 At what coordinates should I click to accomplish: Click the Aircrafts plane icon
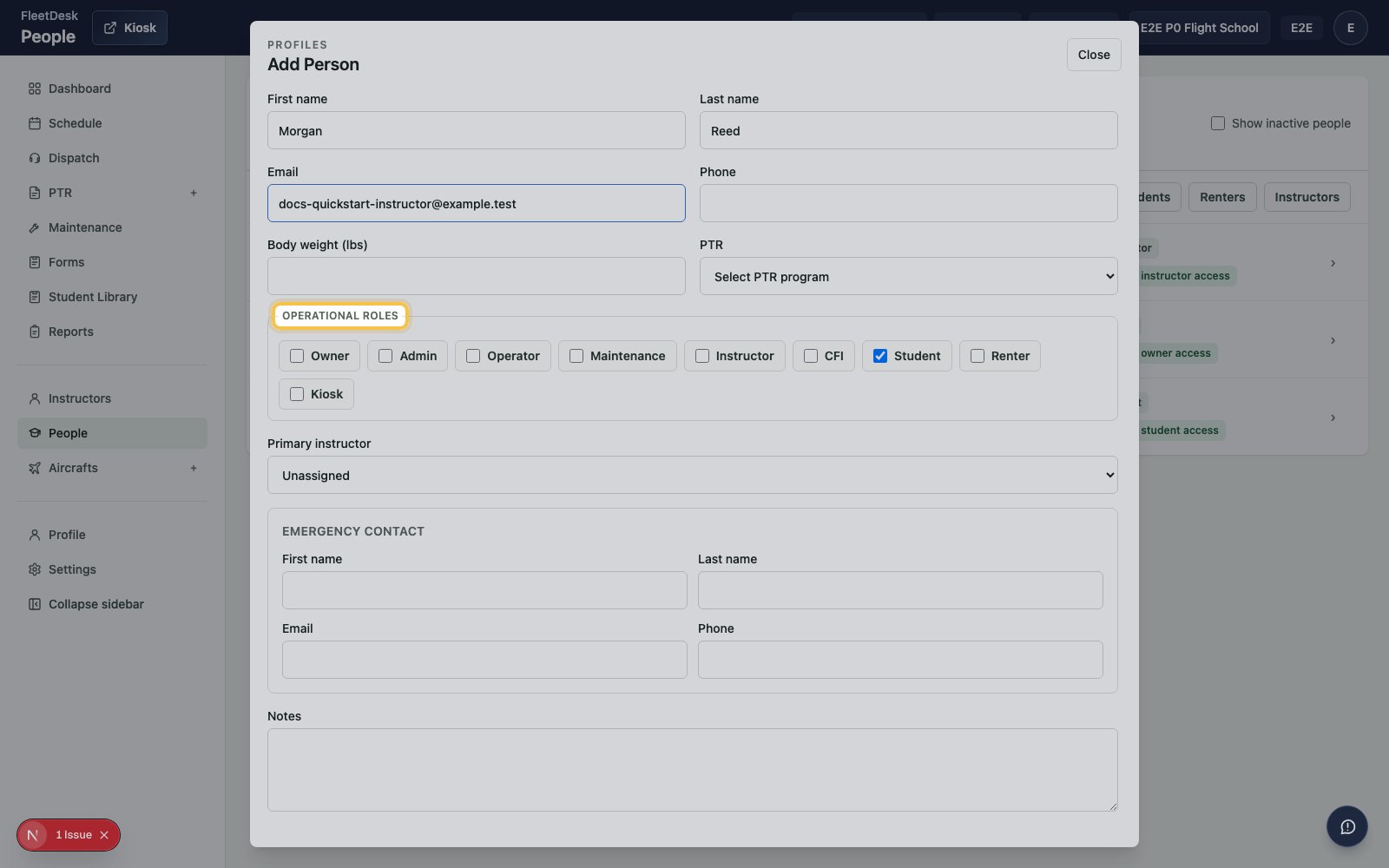coord(35,468)
